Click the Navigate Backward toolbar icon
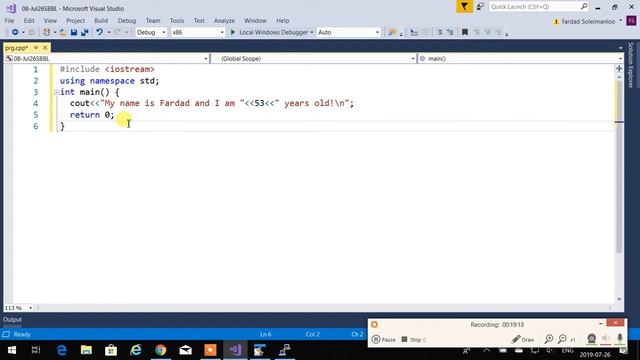Screen dimensions: 640x360 point(15,32)
